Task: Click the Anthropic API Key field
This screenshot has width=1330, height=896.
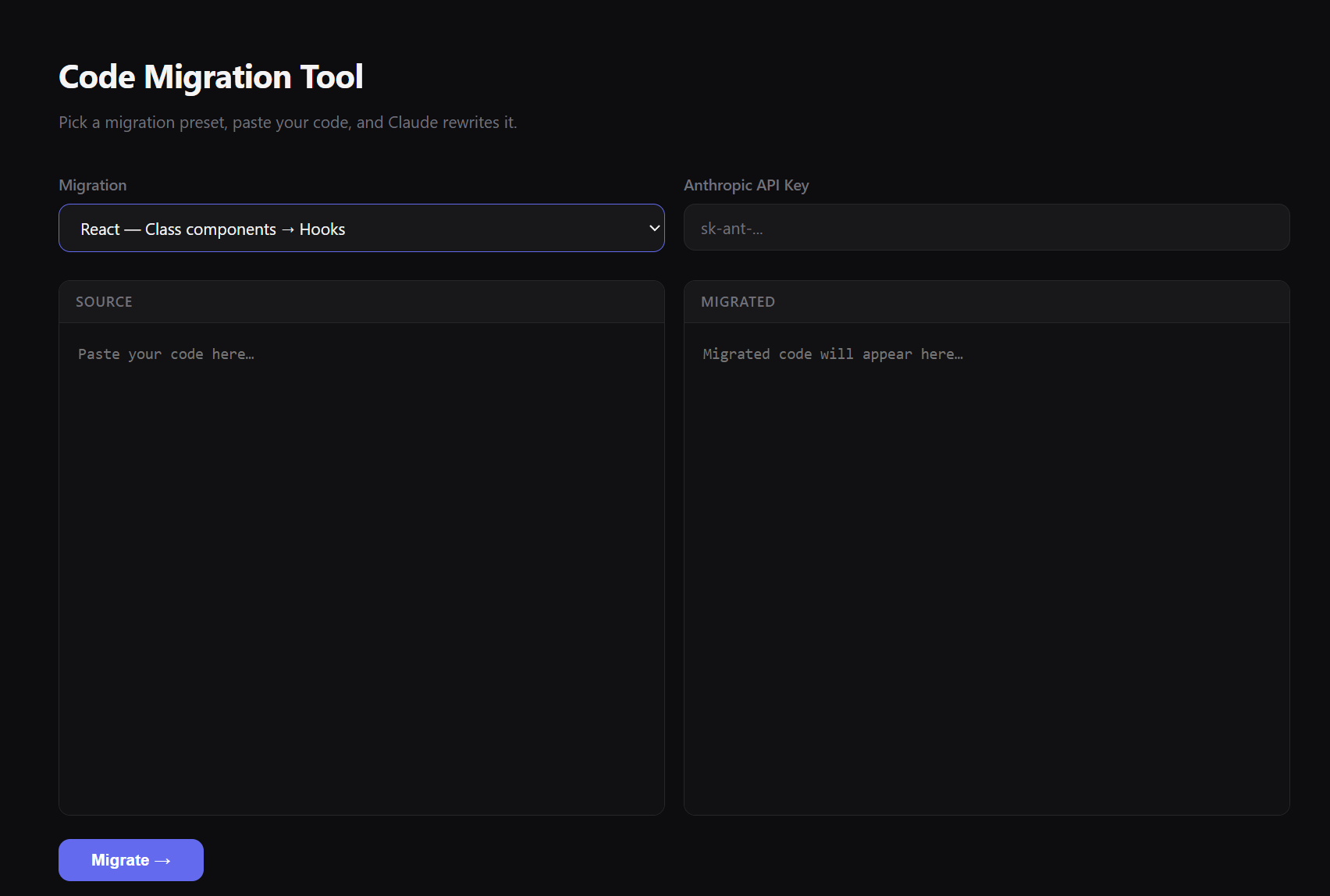Action: (987, 227)
